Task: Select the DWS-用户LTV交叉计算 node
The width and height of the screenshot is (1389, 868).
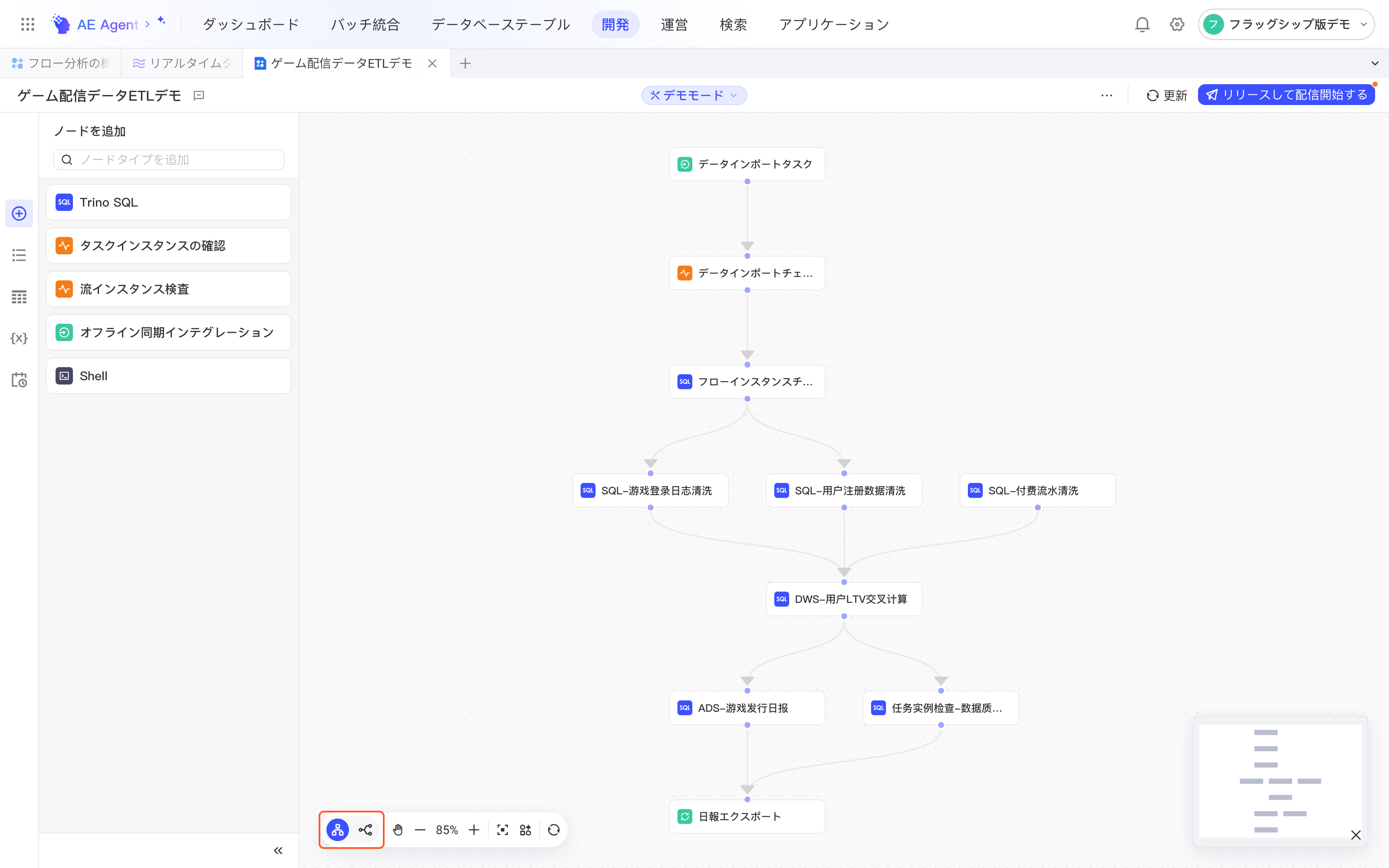Action: point(844,599)
